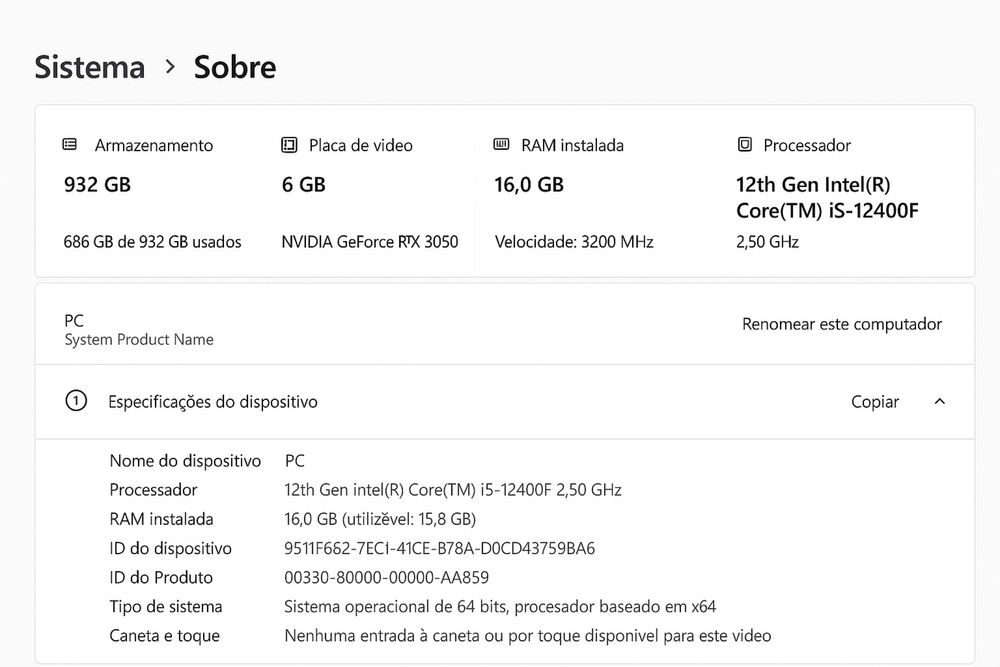Click the Processador chip icon
The width and height of the screenshot is (1000, 667).
pyautogui.click(x=744, y=145)
